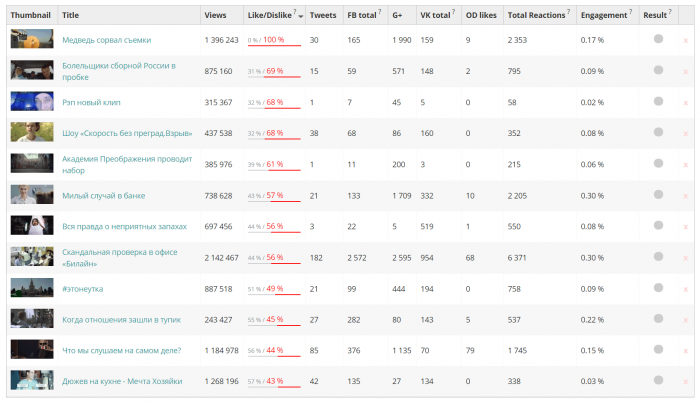Click help question mark next to FB total

point(381,13)
